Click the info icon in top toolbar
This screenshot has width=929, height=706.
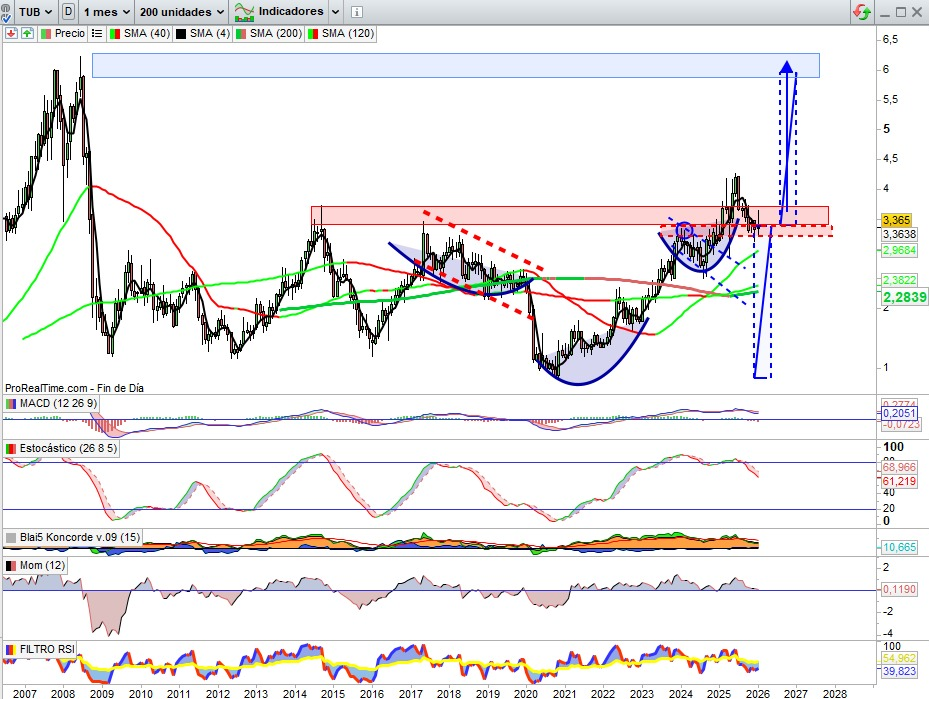[358, 12]
